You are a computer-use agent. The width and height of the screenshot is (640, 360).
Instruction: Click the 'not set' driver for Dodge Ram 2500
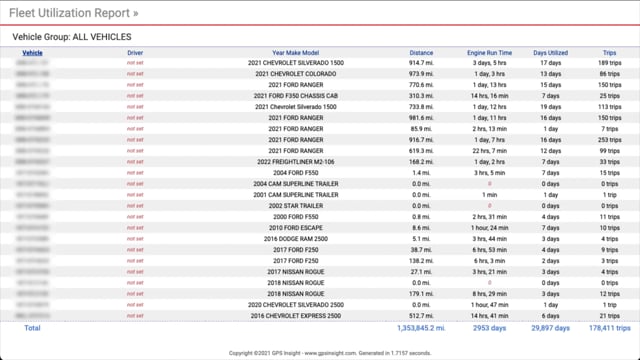click(x=135, y=239)
